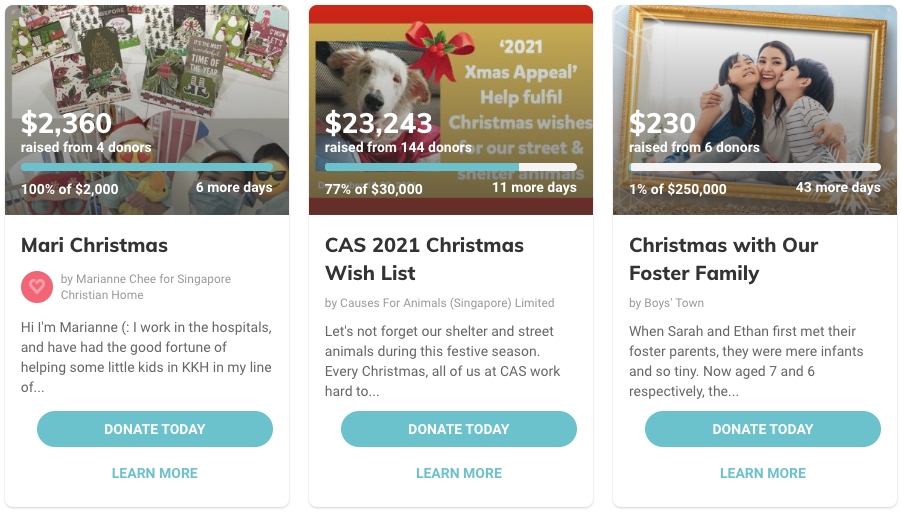
Task: Click the 100% of $2,000 progress bar
Action: pos(147,167)
